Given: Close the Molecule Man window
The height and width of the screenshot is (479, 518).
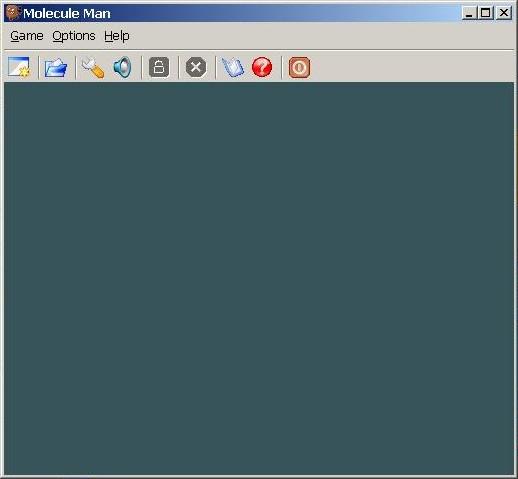Looking at the screenshot, I should click(504, 13).
